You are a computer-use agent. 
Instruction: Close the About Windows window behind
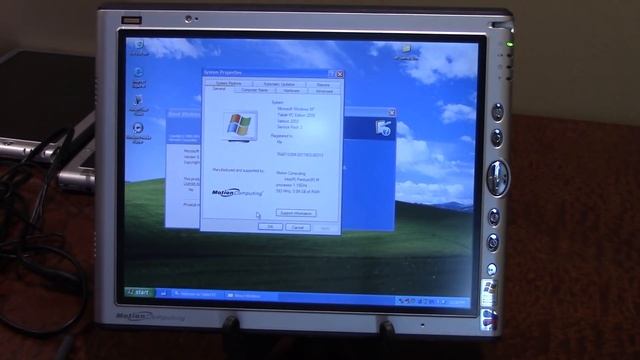[x=391, y=112]
